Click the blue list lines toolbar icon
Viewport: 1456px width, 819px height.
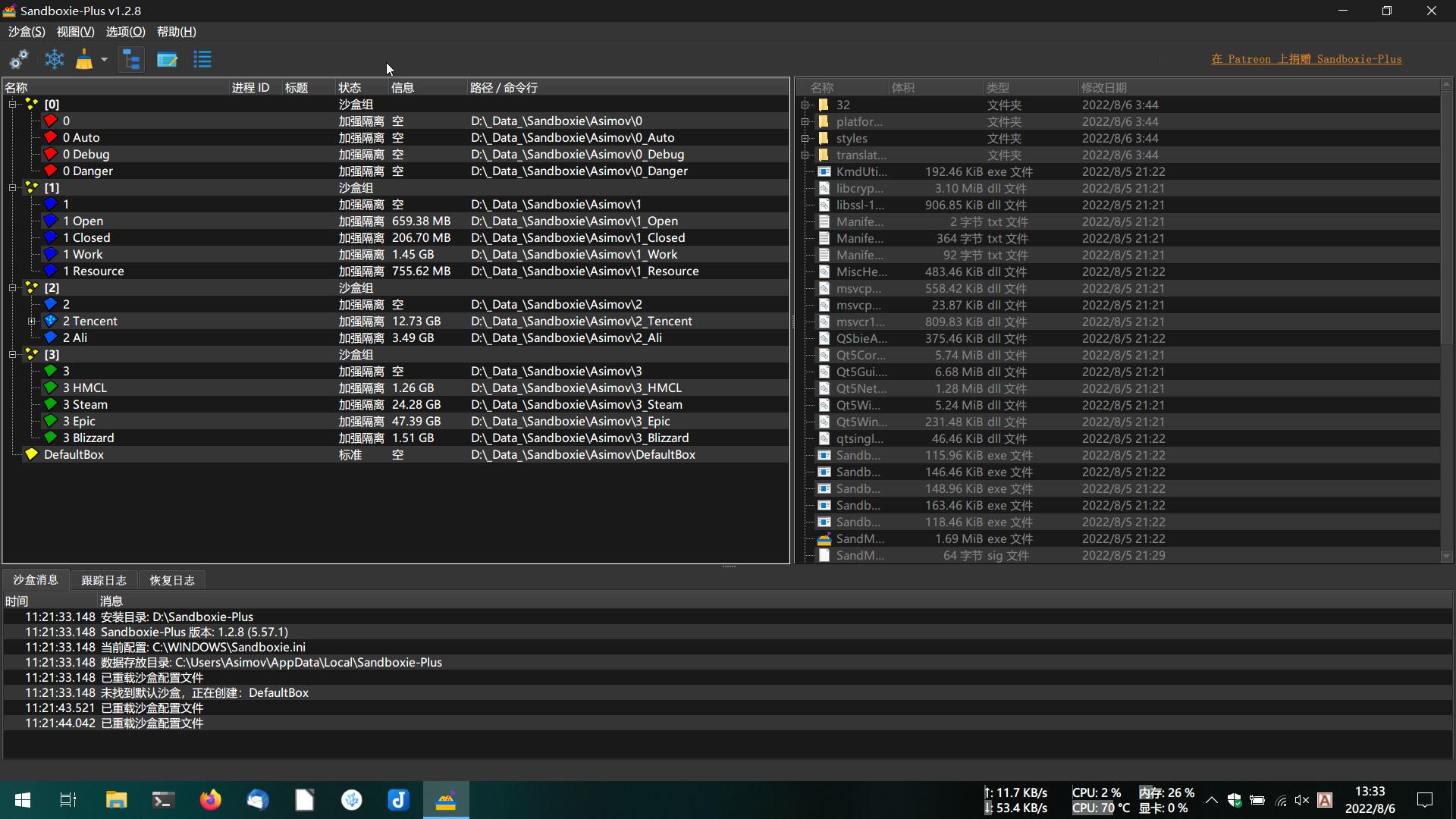point(202,59)
